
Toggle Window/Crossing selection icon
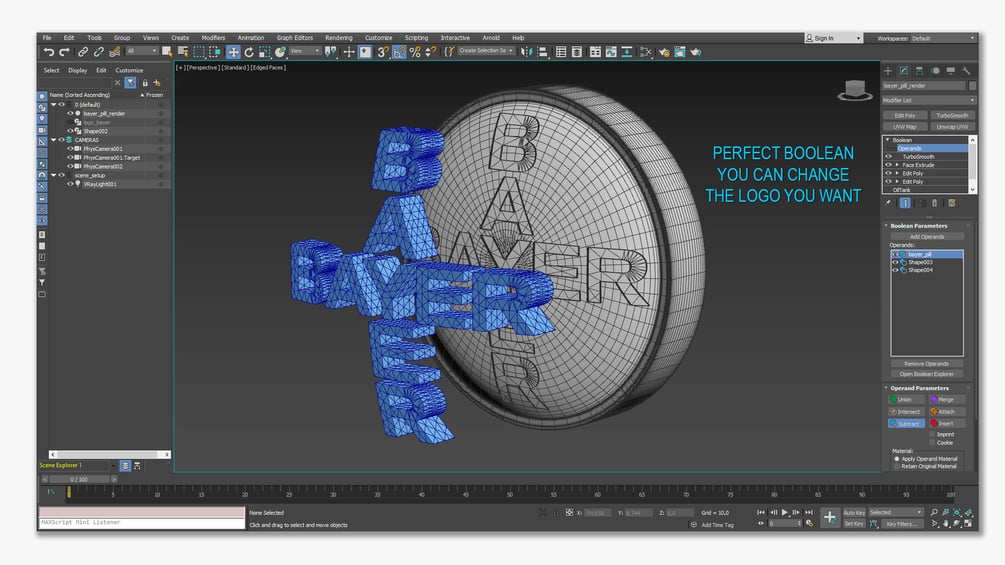click(x=215, y=52)
